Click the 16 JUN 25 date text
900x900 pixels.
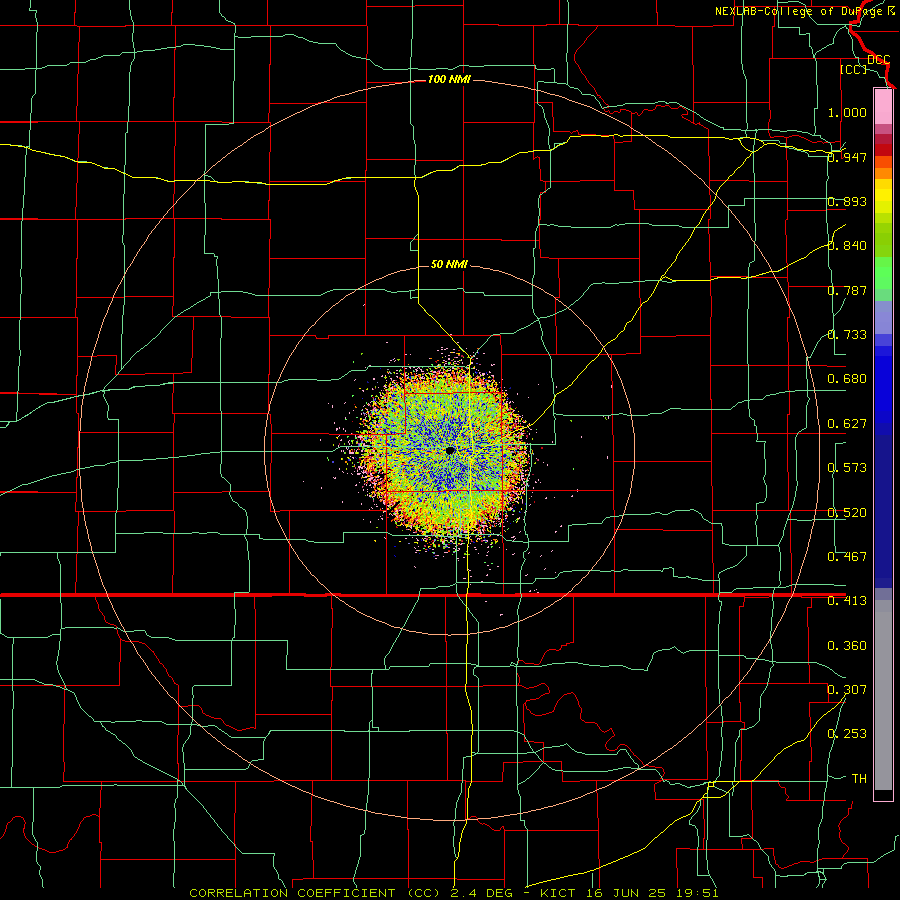pos(624,893)
